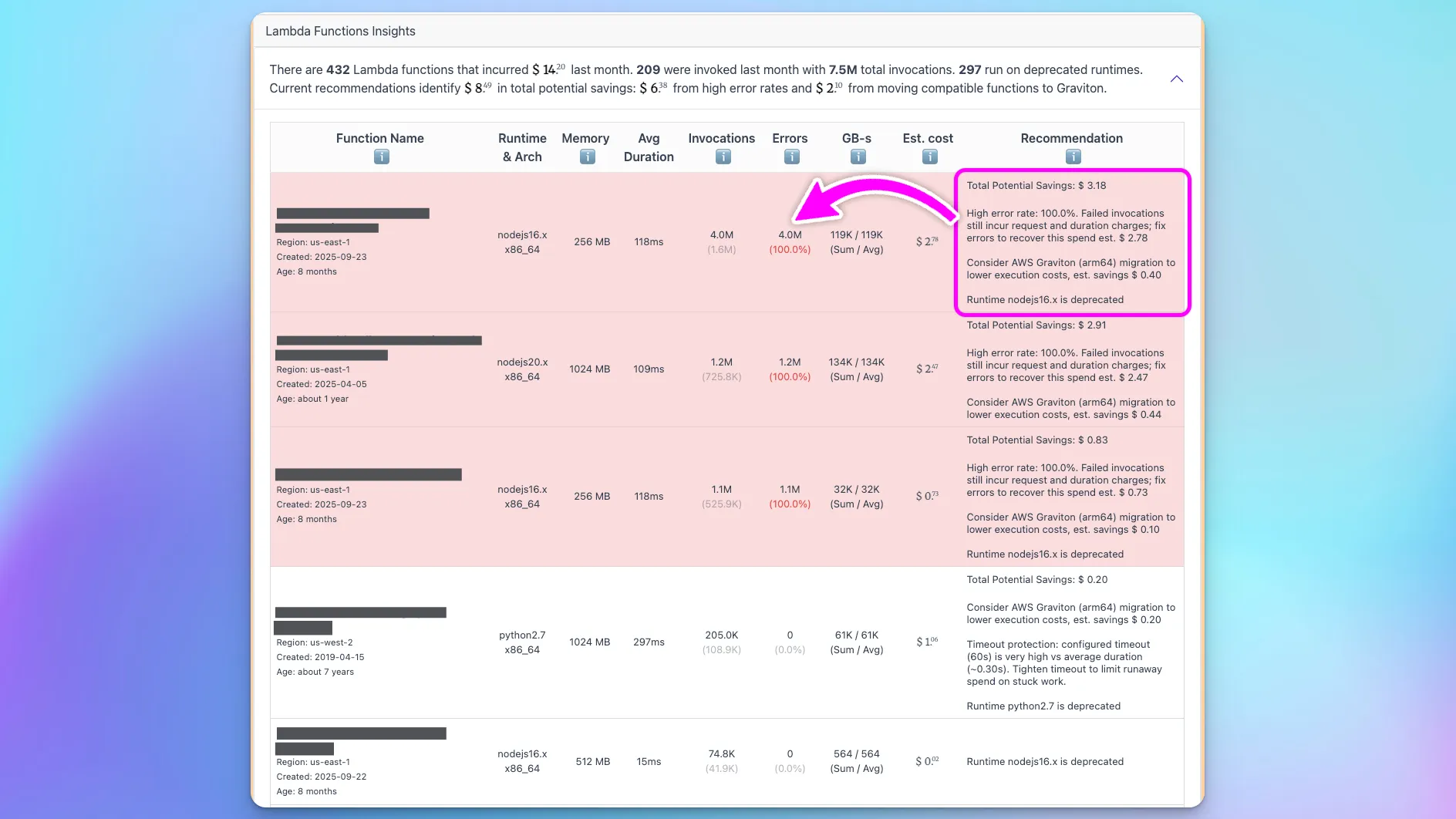The width and height of the screenshot is (1456, 819).
Task: Click the Errors column header
Action: [790, 138]
